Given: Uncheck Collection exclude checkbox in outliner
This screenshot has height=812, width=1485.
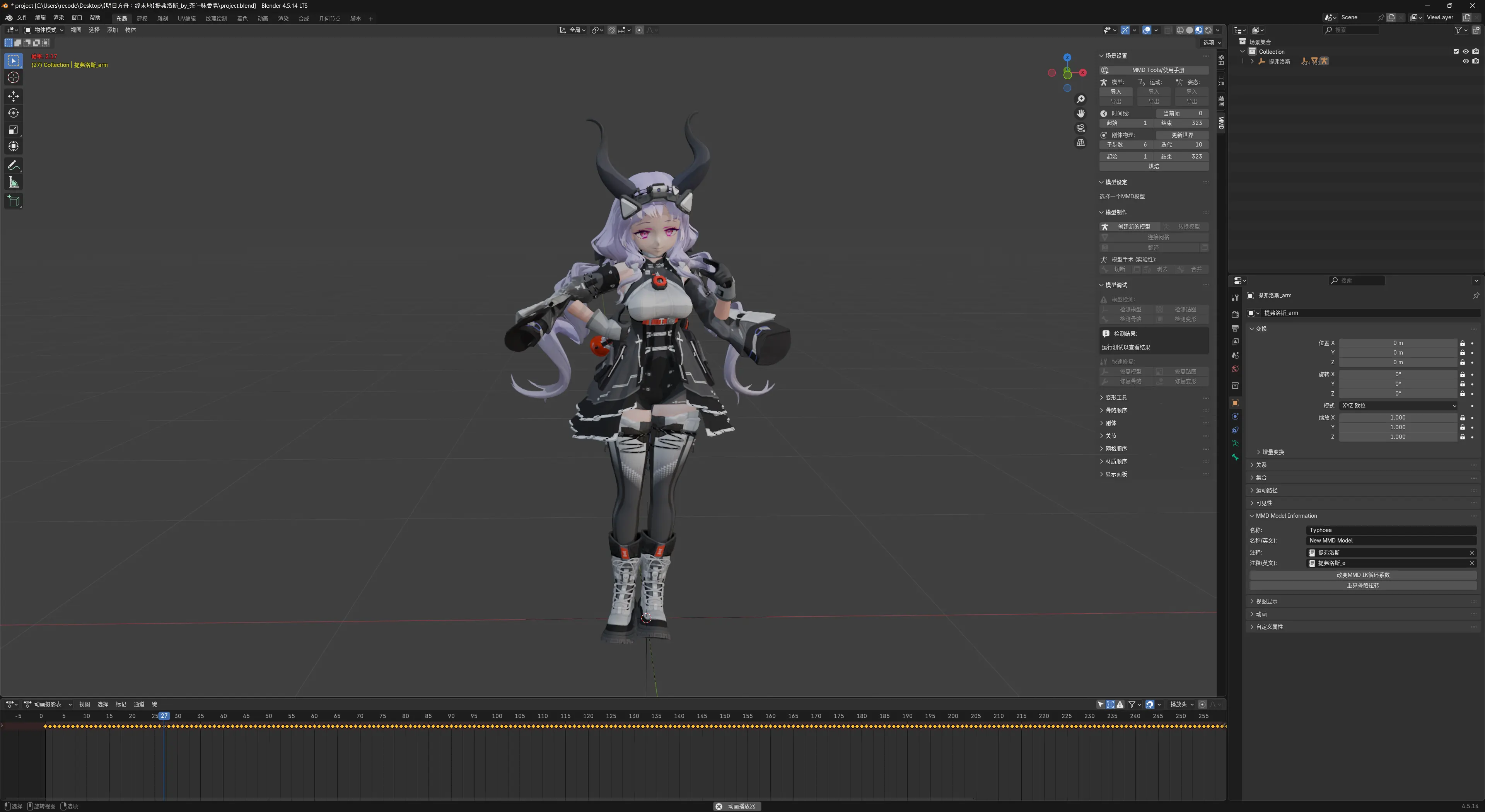Looking at the screenshot, I should (1456, 51).
